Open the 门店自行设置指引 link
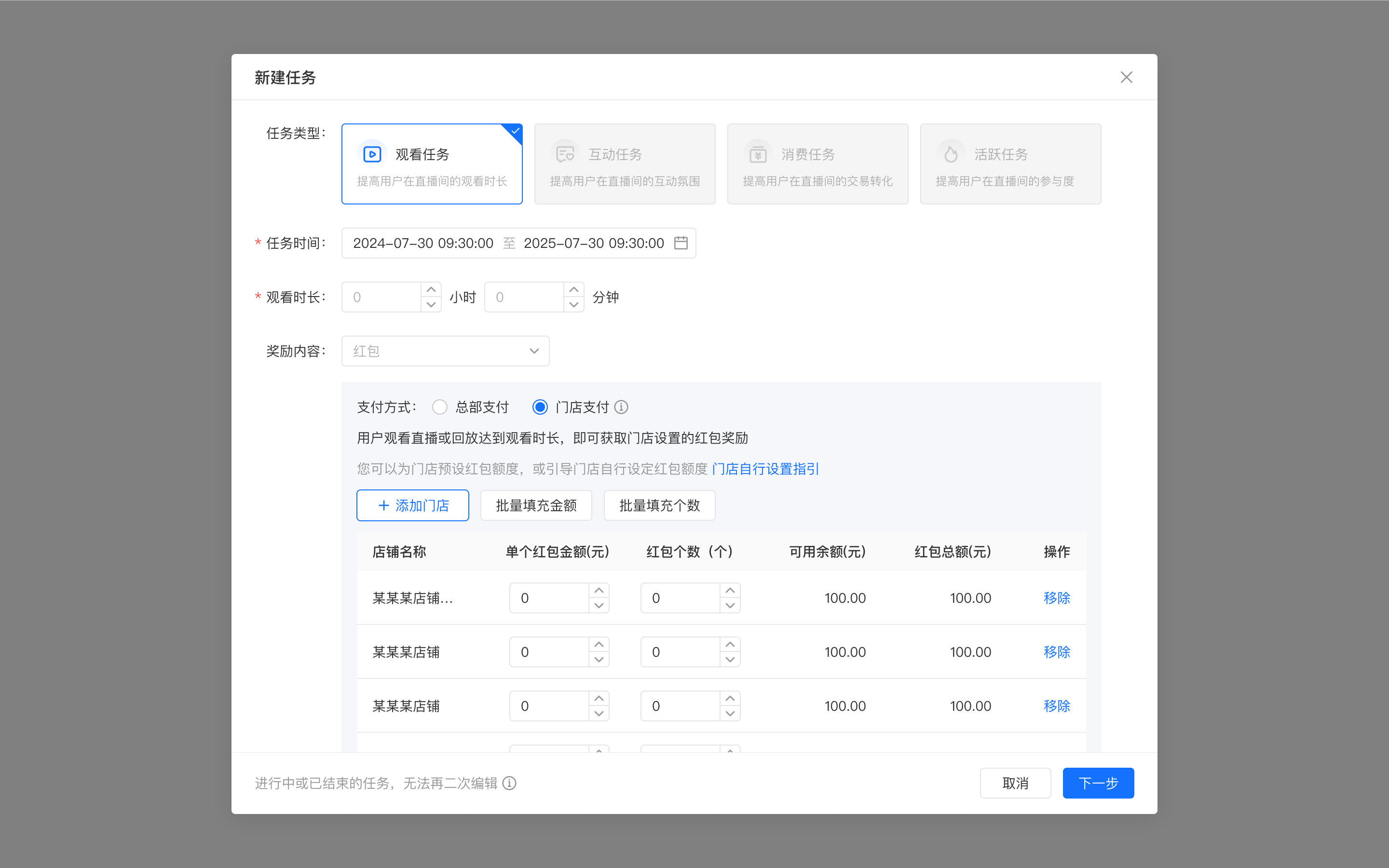This screenshot has height=868, width=1389. pyautogui.click(x=765, y=469)
